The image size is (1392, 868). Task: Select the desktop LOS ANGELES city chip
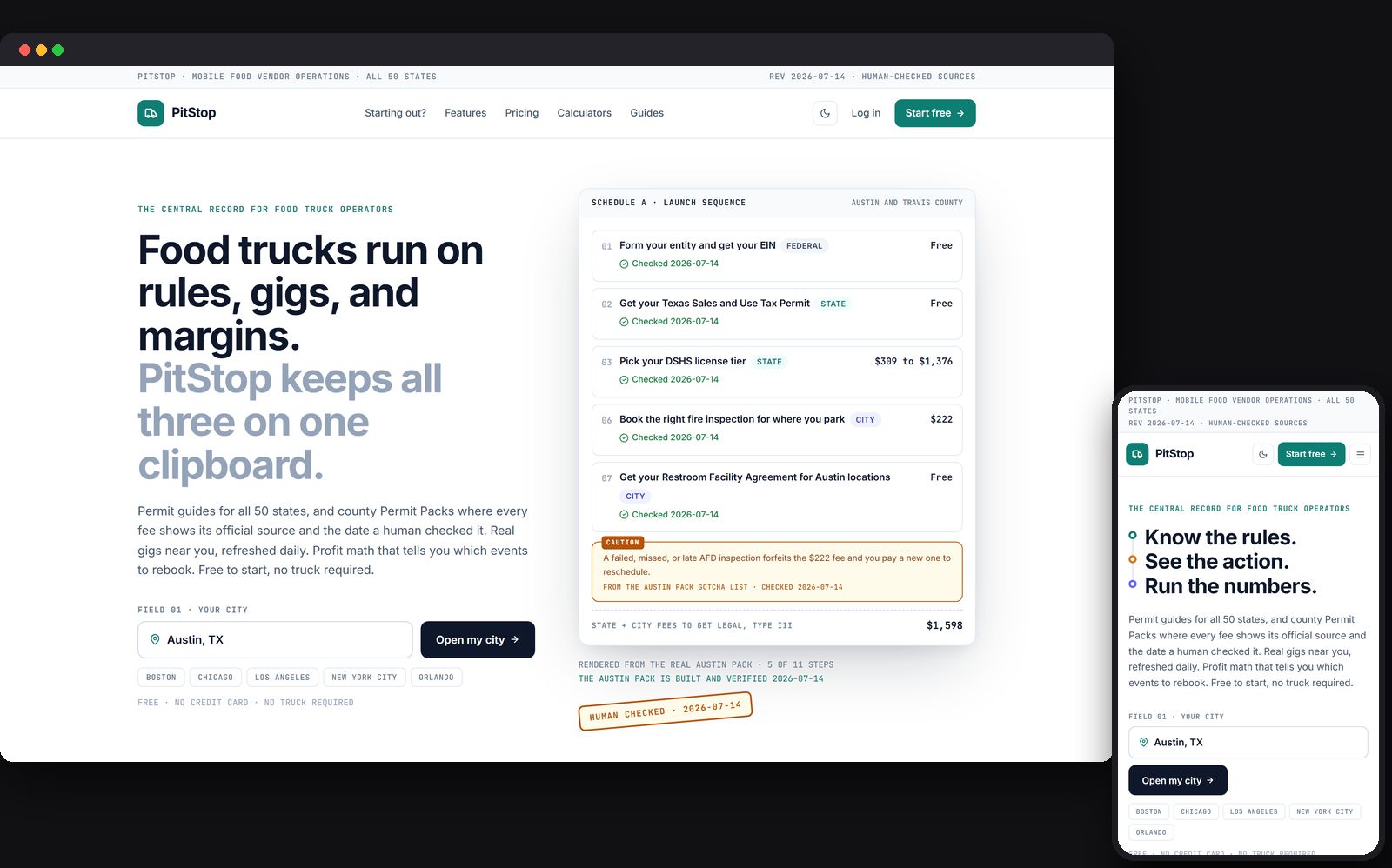pyautogui.click(x=282, y=678)
